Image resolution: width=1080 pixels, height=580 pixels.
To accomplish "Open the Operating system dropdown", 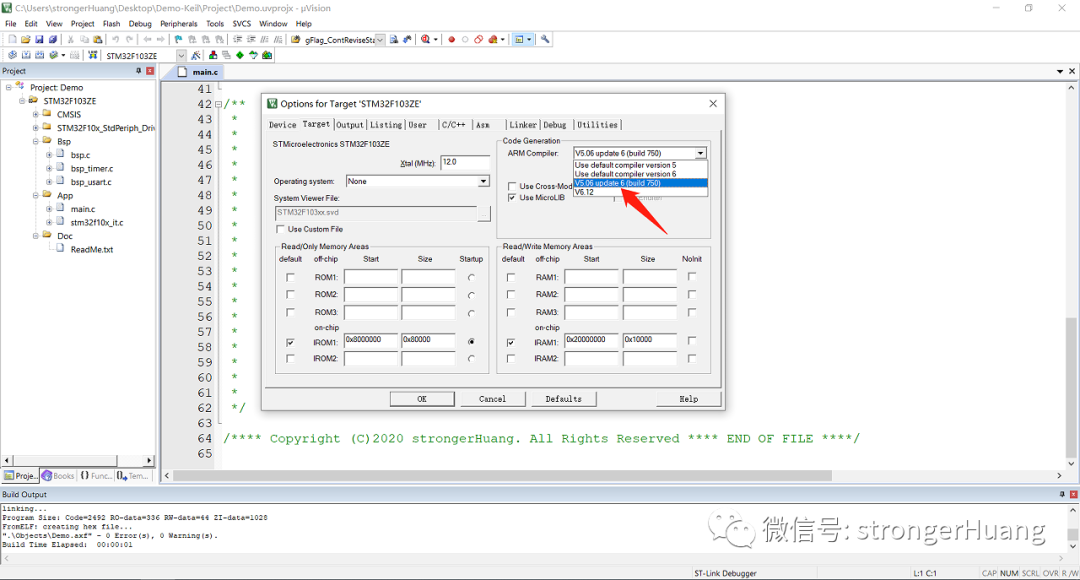I will [483, 181].
